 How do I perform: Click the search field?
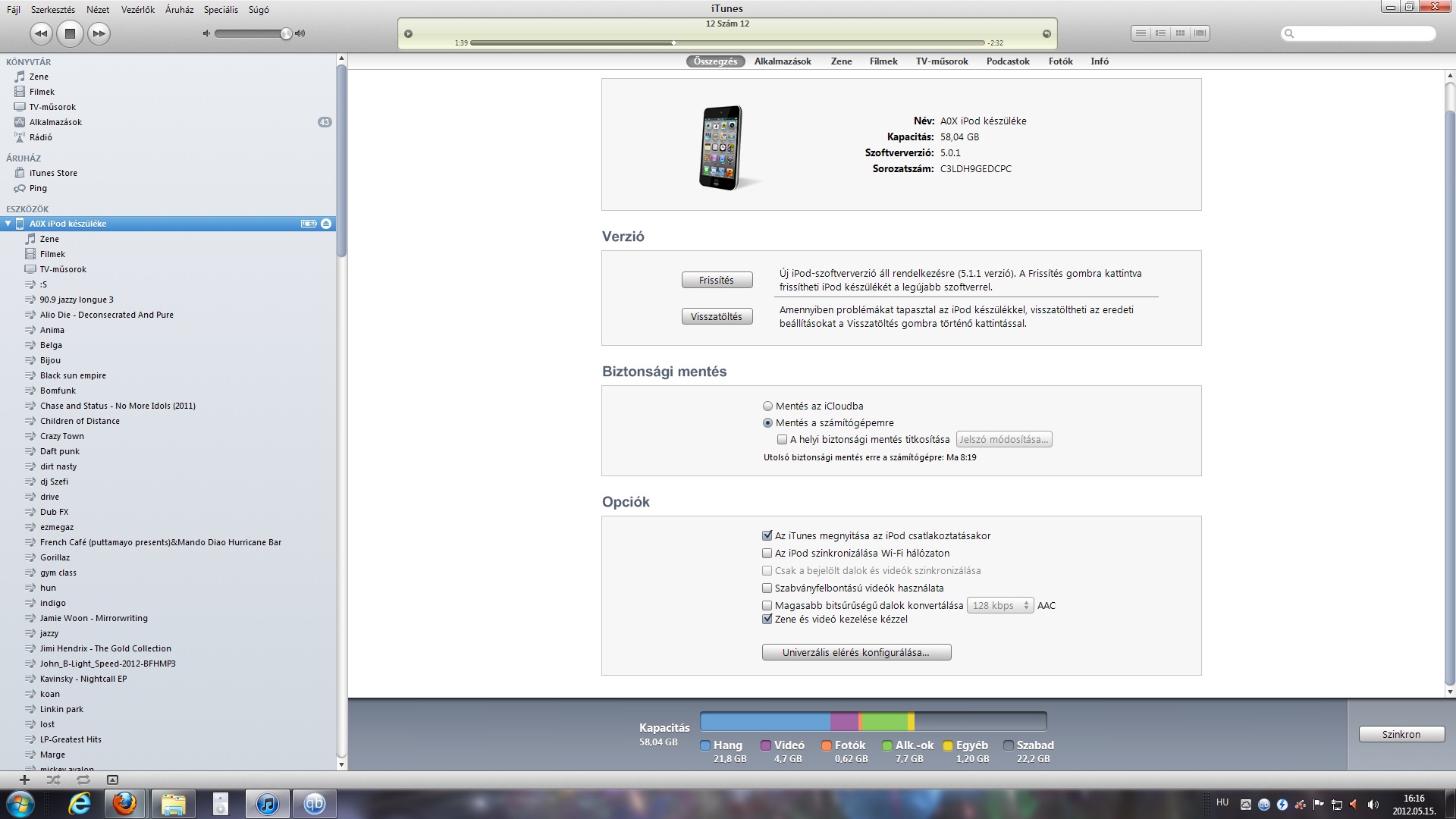pyautogui.click(x=1358, y=33)
